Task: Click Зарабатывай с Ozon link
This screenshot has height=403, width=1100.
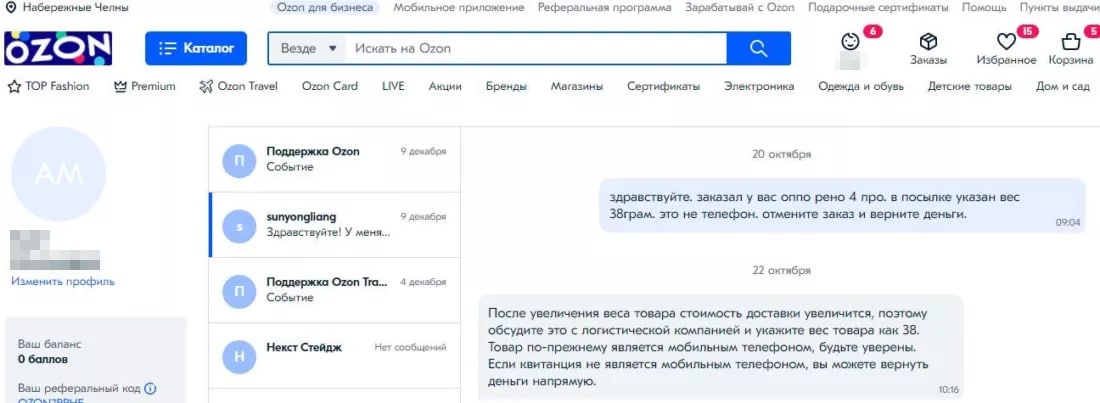Action: tap(739, 8)
